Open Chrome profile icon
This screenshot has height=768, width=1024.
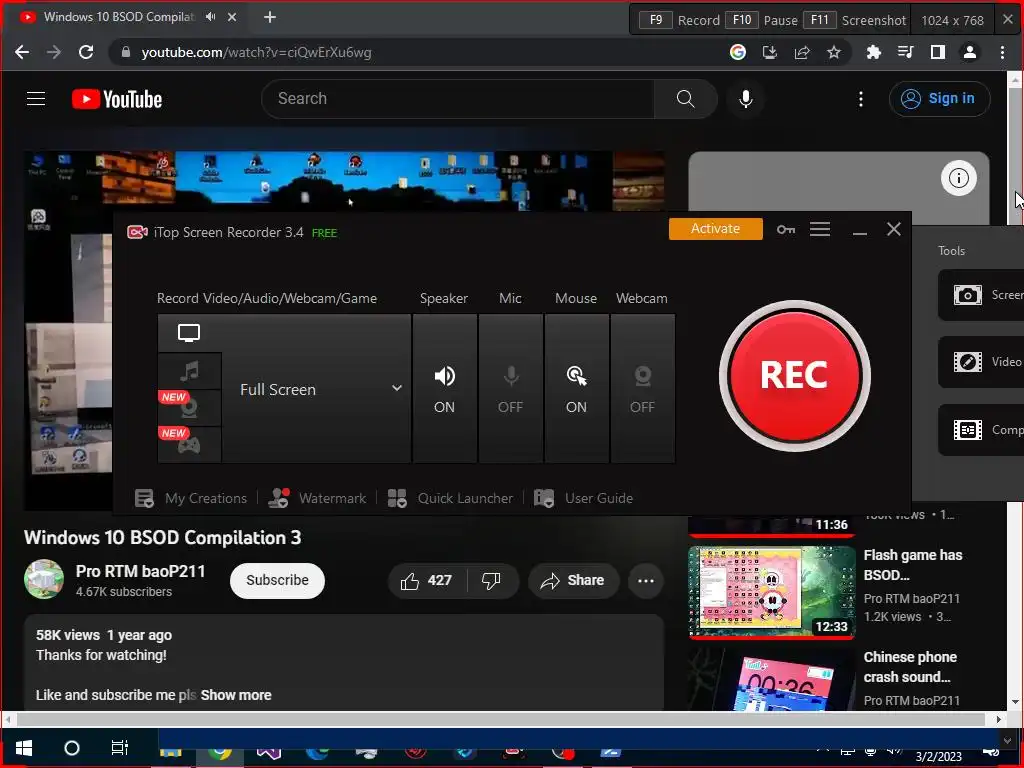coord(970,52)
